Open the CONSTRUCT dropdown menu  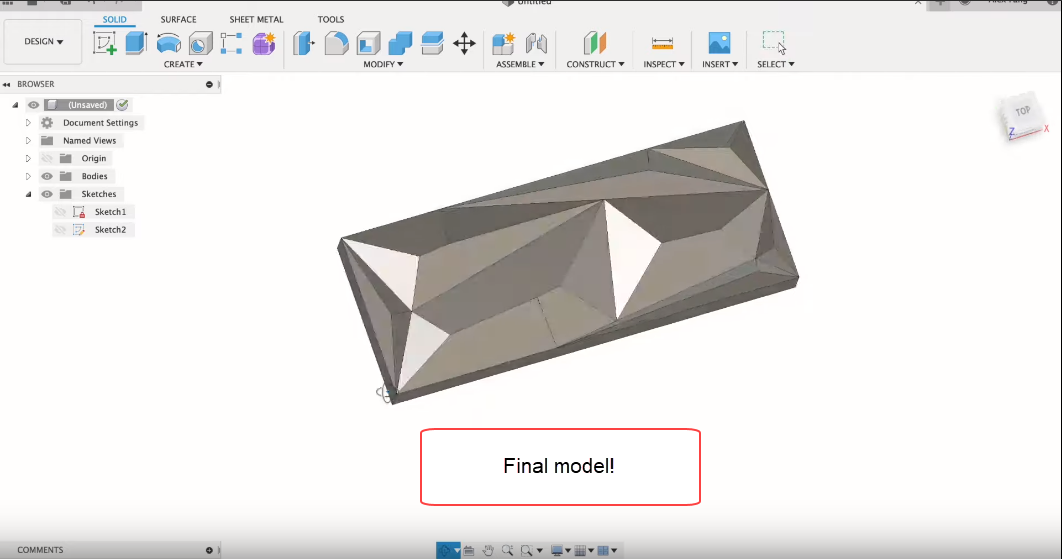pos(595,64)
